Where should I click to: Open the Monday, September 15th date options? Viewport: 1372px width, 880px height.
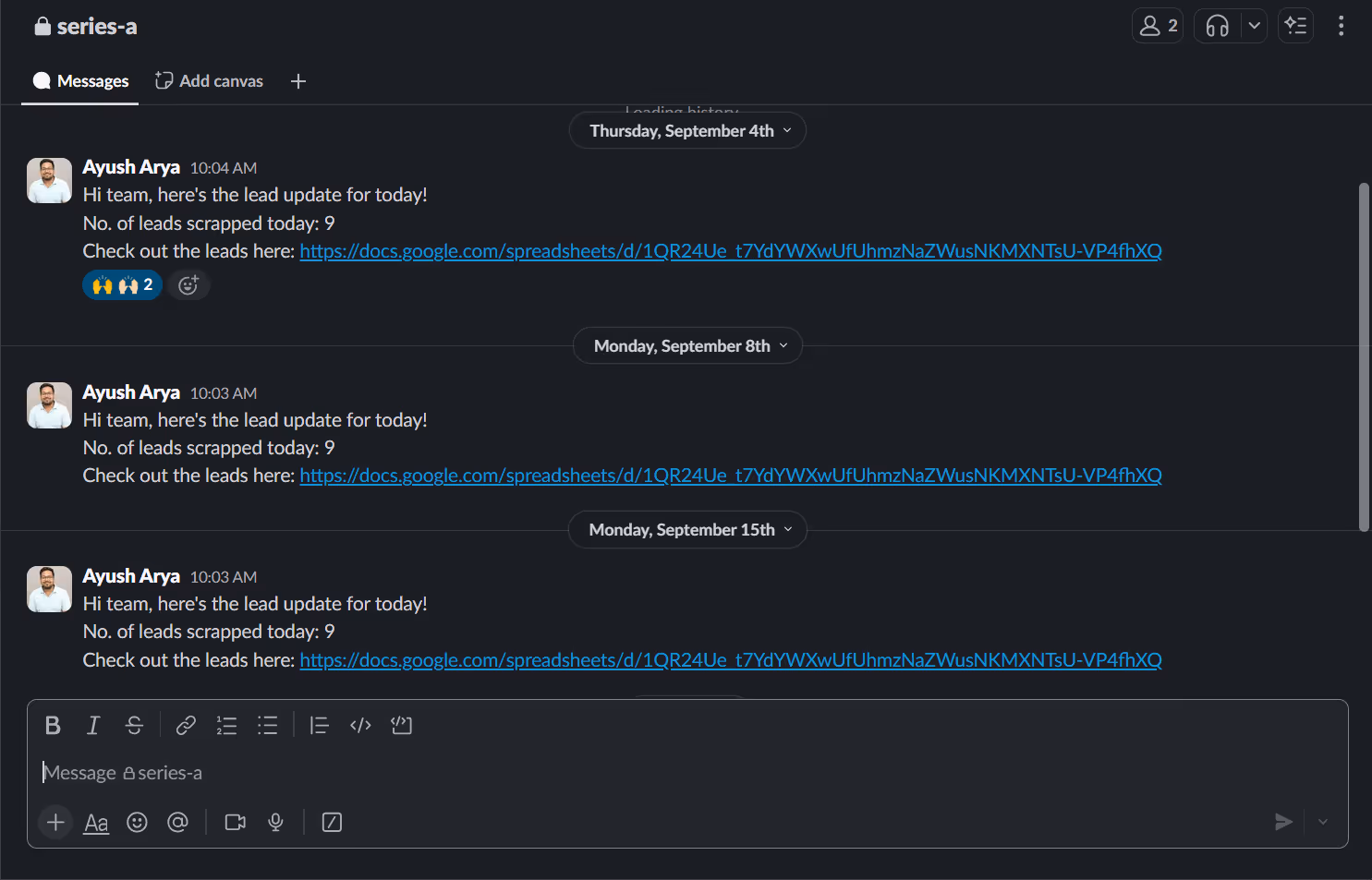coord(687,529)
